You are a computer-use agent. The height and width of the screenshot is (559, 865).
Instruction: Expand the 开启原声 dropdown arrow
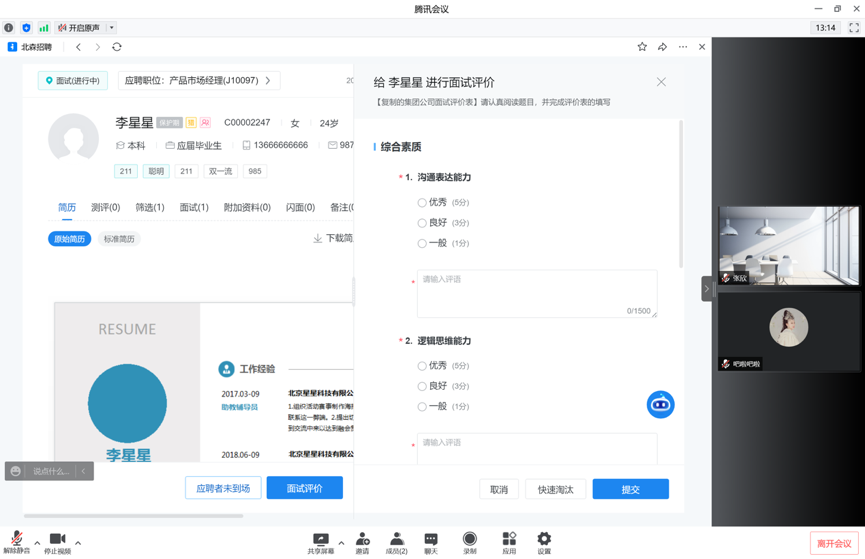(x=111, y=28)
